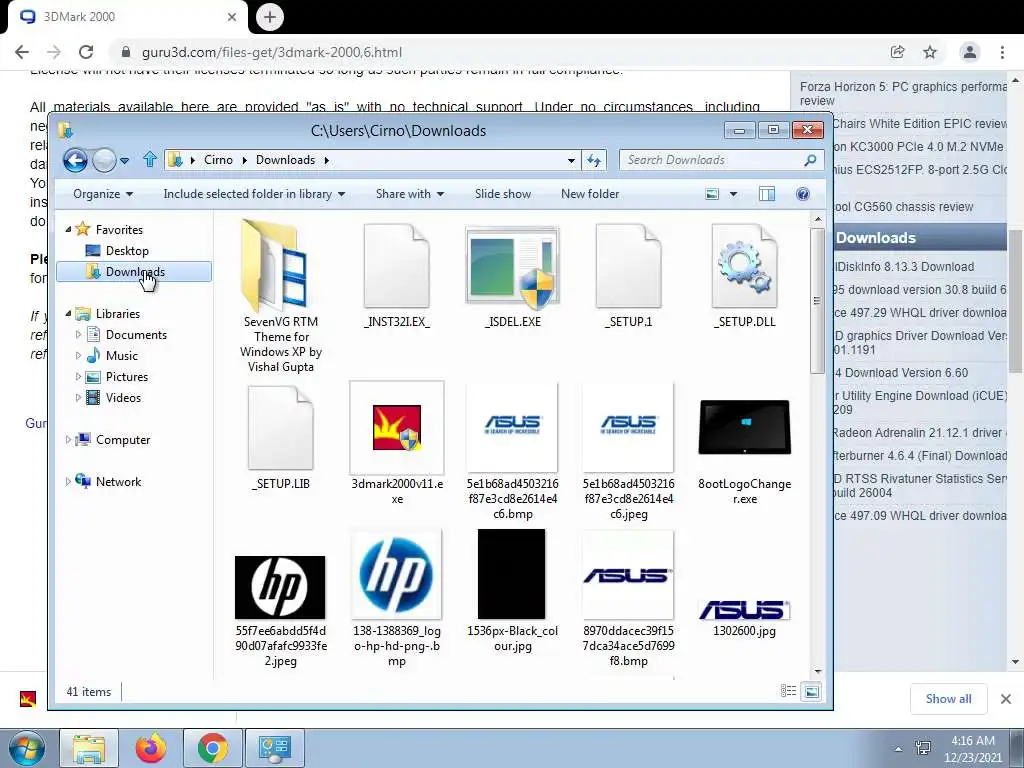
Task: Expand the Music library node
Action: coord(78,355)
